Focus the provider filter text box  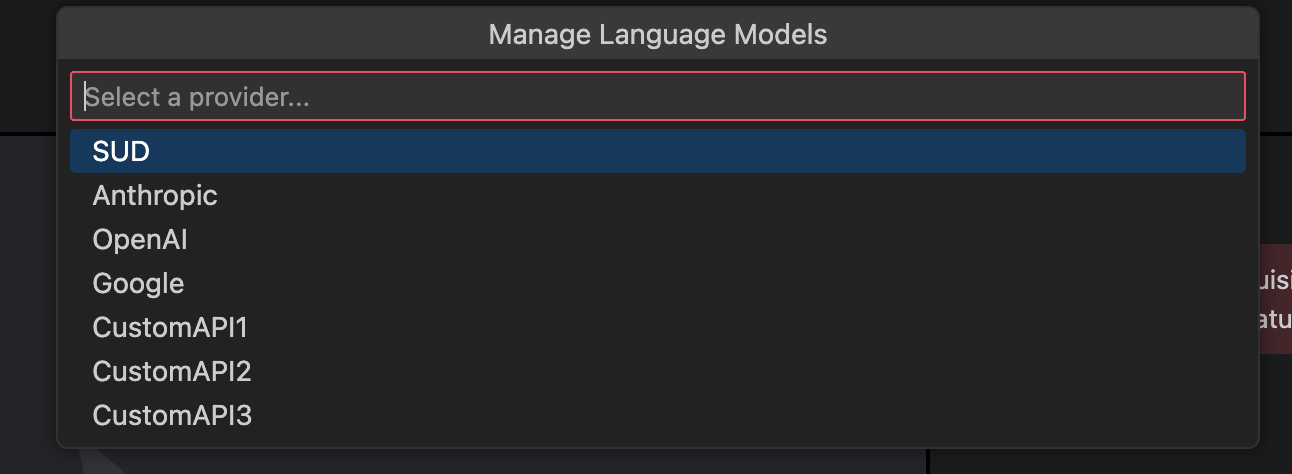coord(657,97)
